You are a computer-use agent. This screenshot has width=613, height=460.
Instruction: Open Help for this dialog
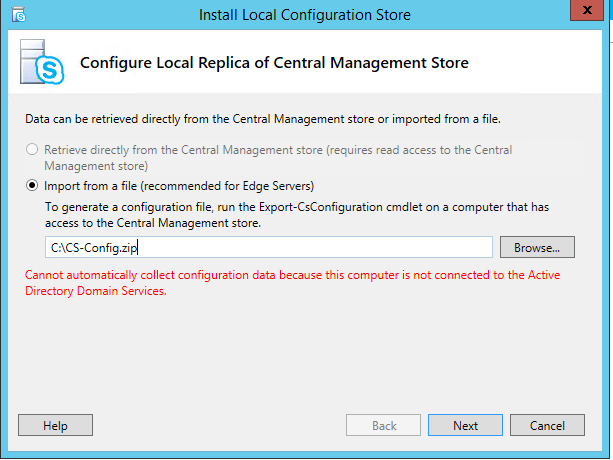pos(55,425)
